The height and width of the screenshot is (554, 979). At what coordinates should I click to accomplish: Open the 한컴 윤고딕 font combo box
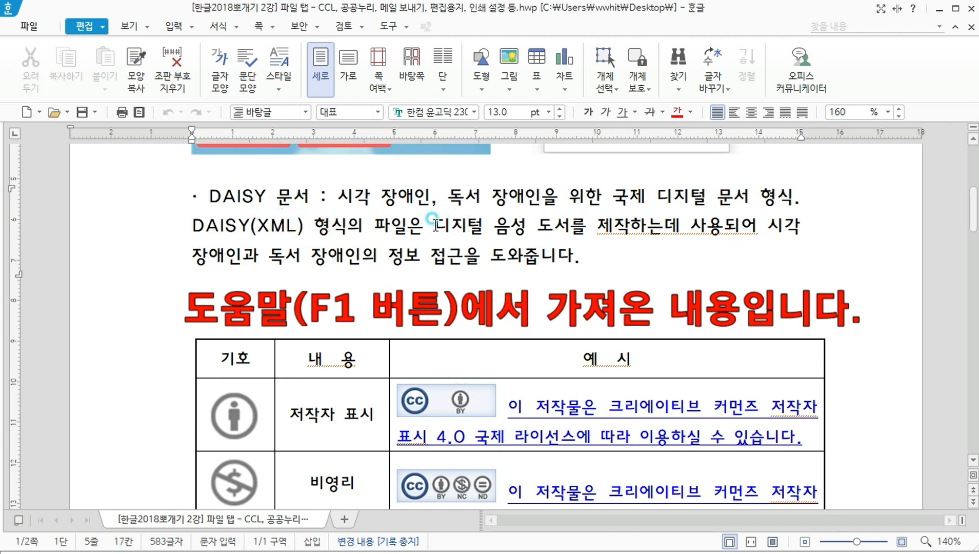[434, 112]
